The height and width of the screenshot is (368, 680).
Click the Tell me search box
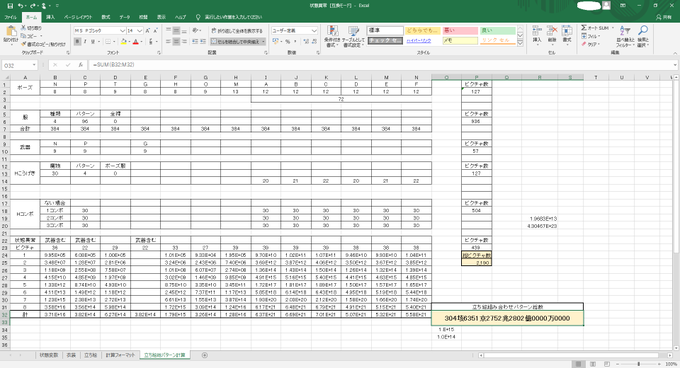230,17
